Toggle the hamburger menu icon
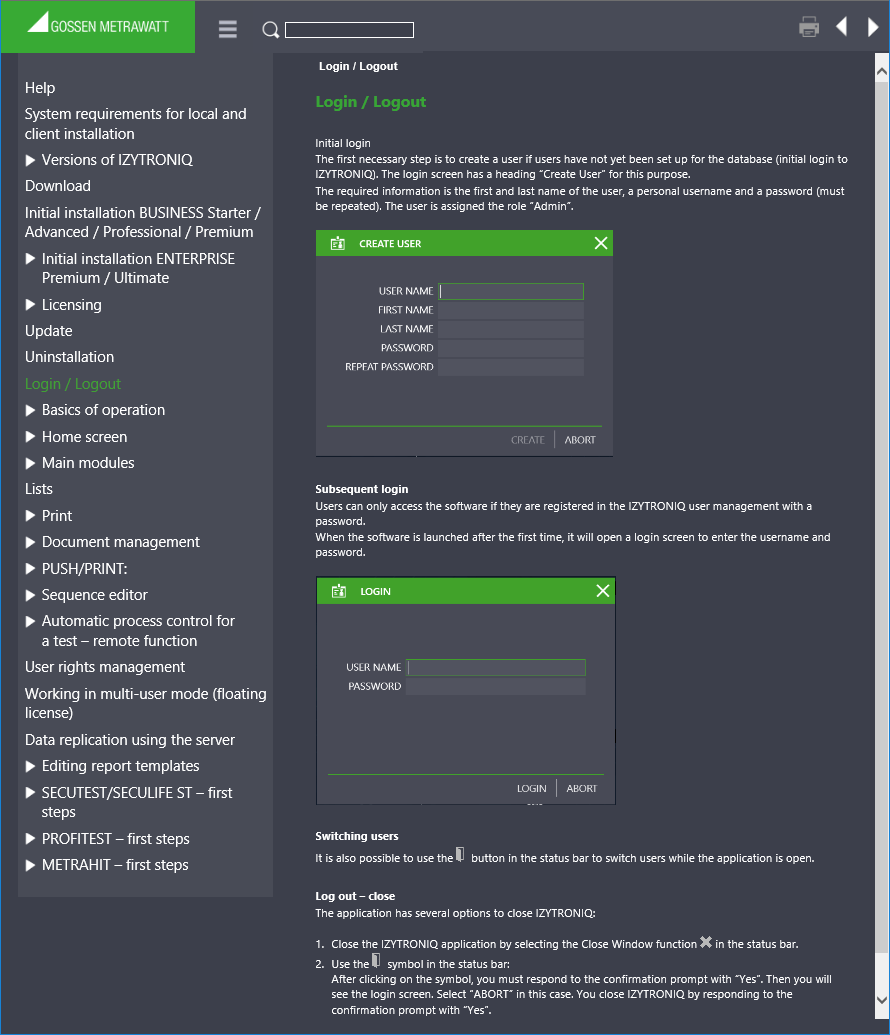The image size is (890, 1035). tap(228, 29)
